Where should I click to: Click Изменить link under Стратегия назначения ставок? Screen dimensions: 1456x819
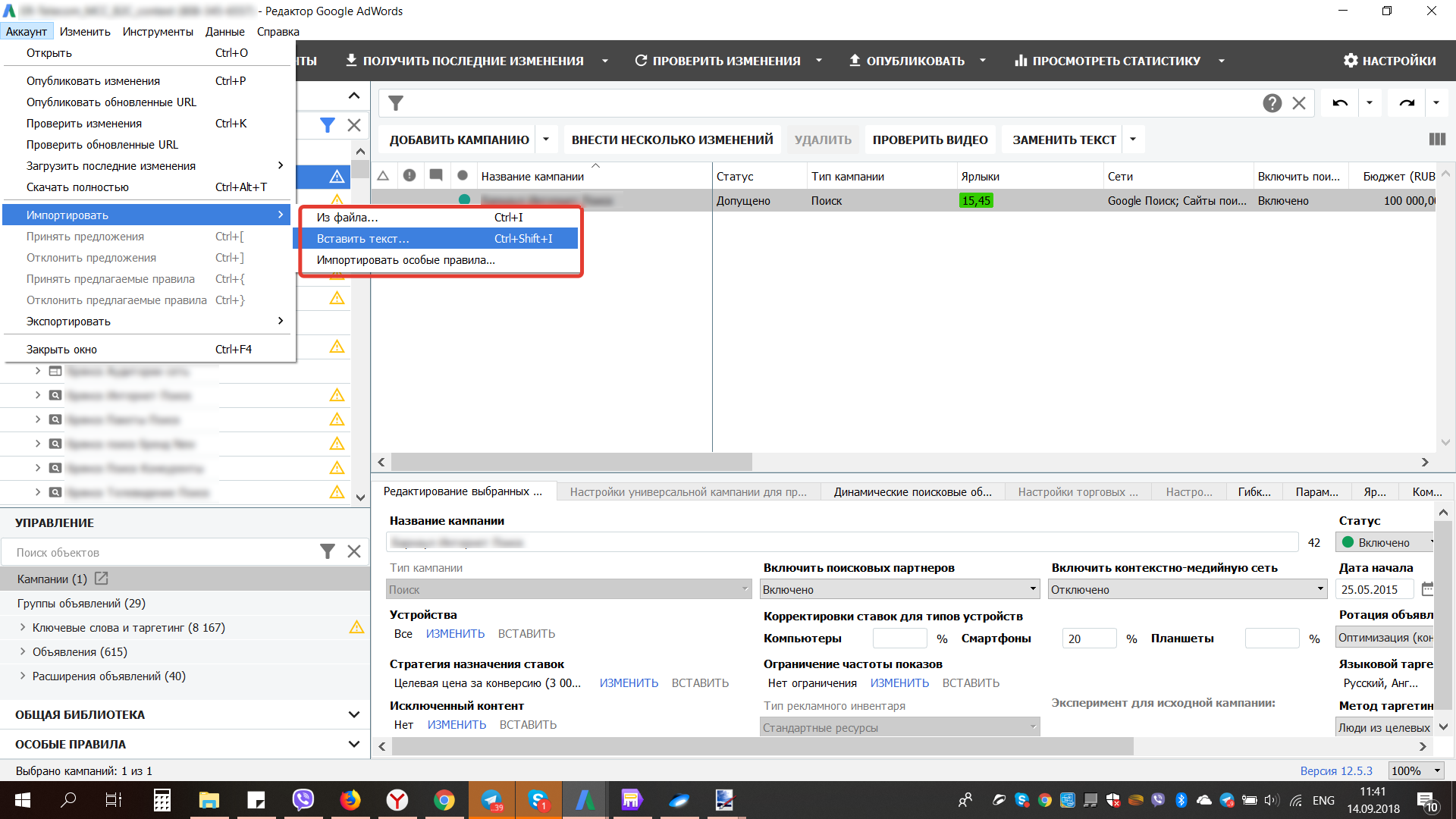point(629,682)
